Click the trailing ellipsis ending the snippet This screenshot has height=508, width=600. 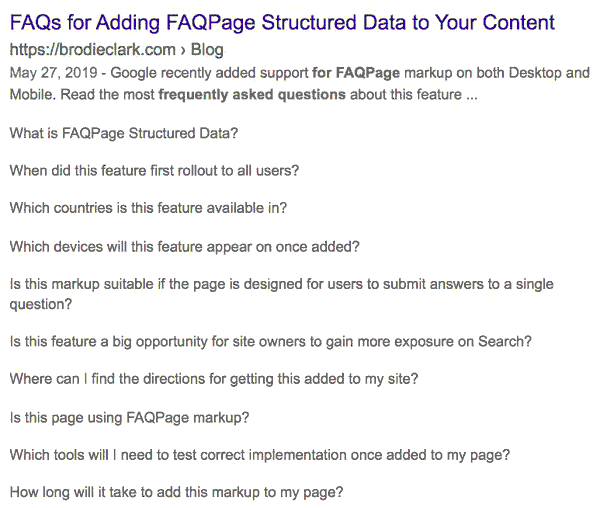[471, 95]
